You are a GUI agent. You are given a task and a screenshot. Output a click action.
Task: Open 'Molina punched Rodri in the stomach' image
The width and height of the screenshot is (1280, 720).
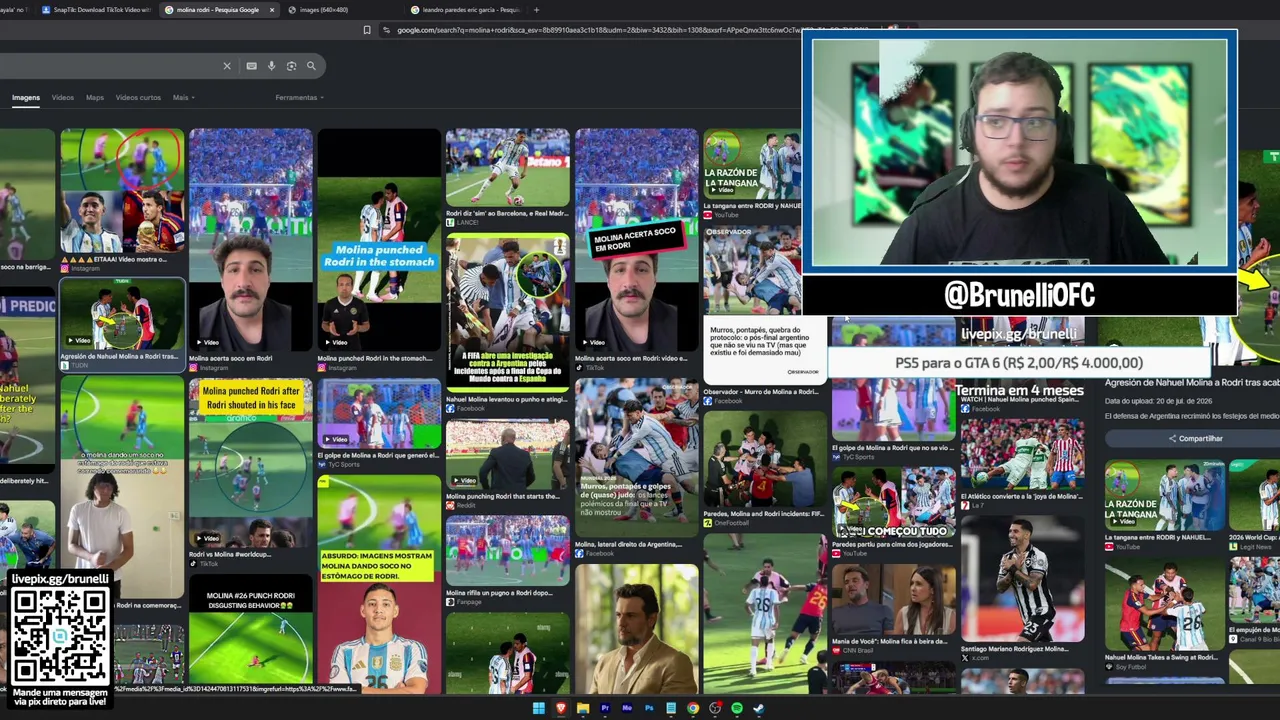(379, 239)
